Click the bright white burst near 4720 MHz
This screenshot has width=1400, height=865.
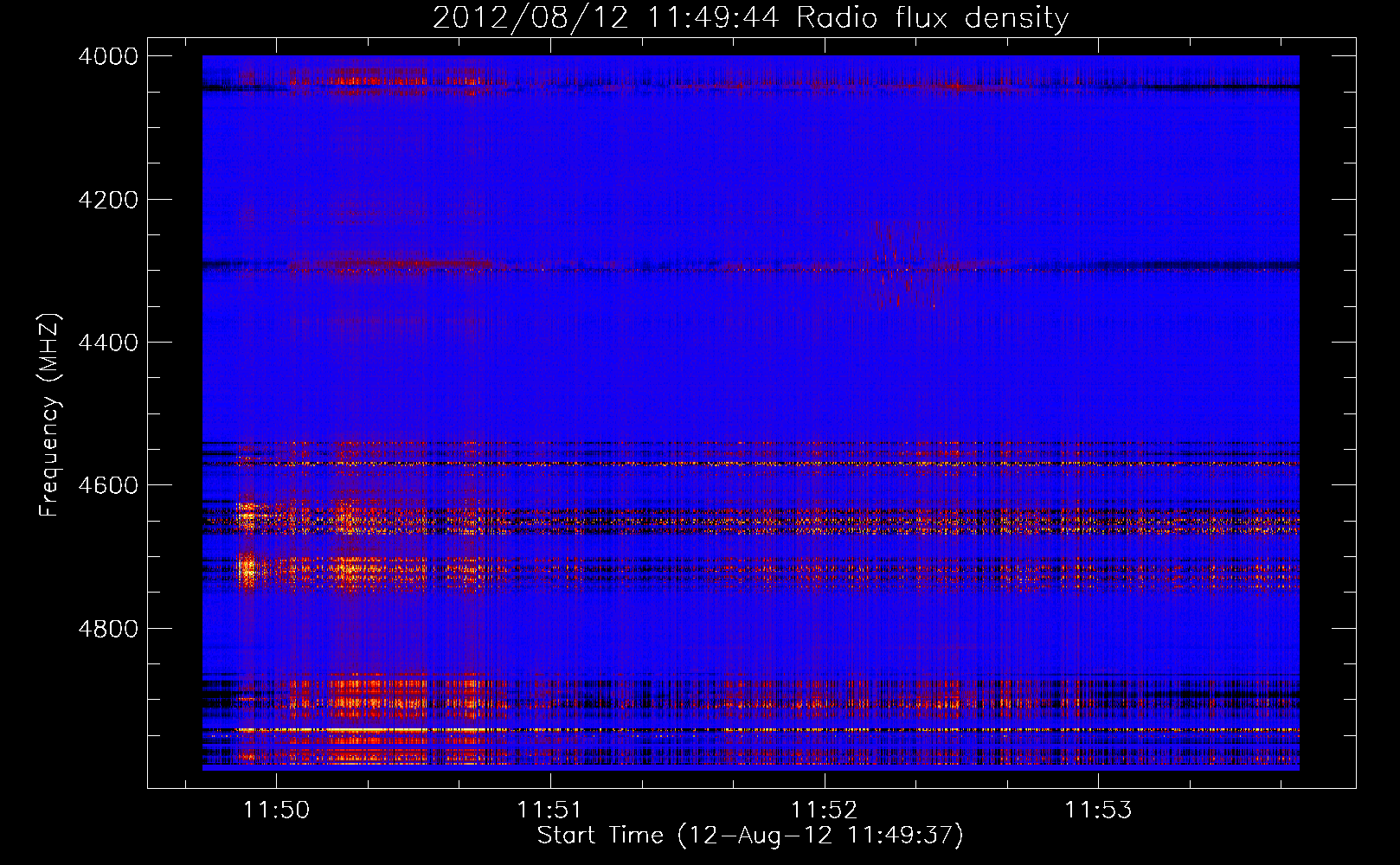[x=248, y=569]
